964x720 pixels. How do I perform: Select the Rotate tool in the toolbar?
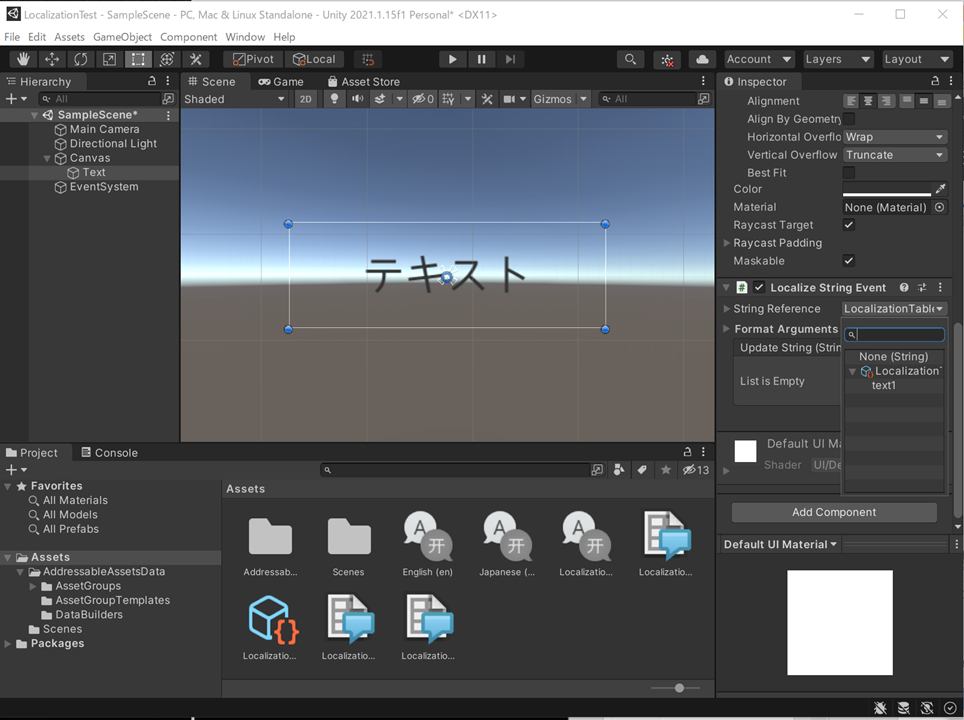point(80,59)
